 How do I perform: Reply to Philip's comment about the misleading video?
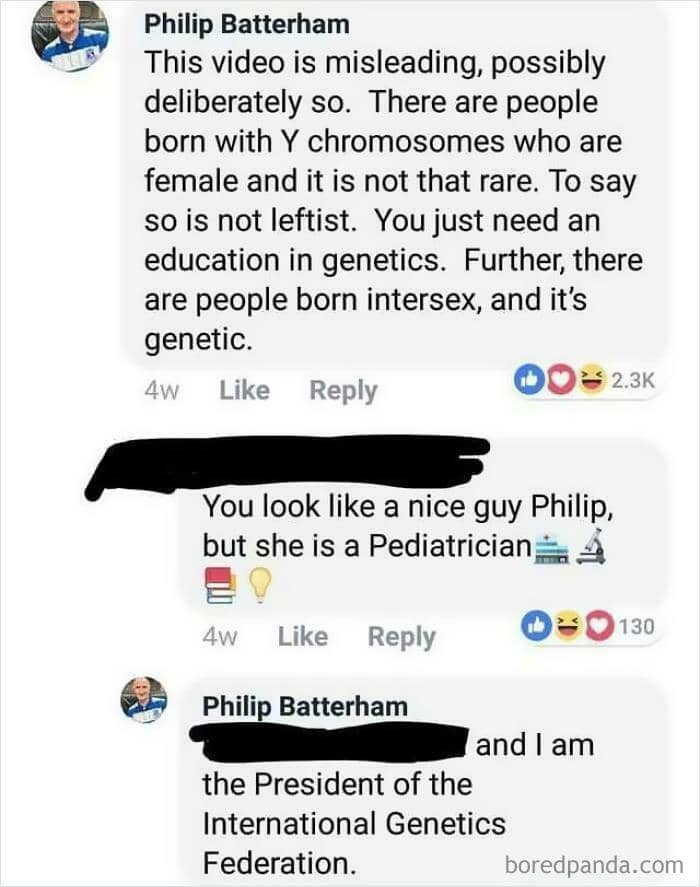pos(343,390)
